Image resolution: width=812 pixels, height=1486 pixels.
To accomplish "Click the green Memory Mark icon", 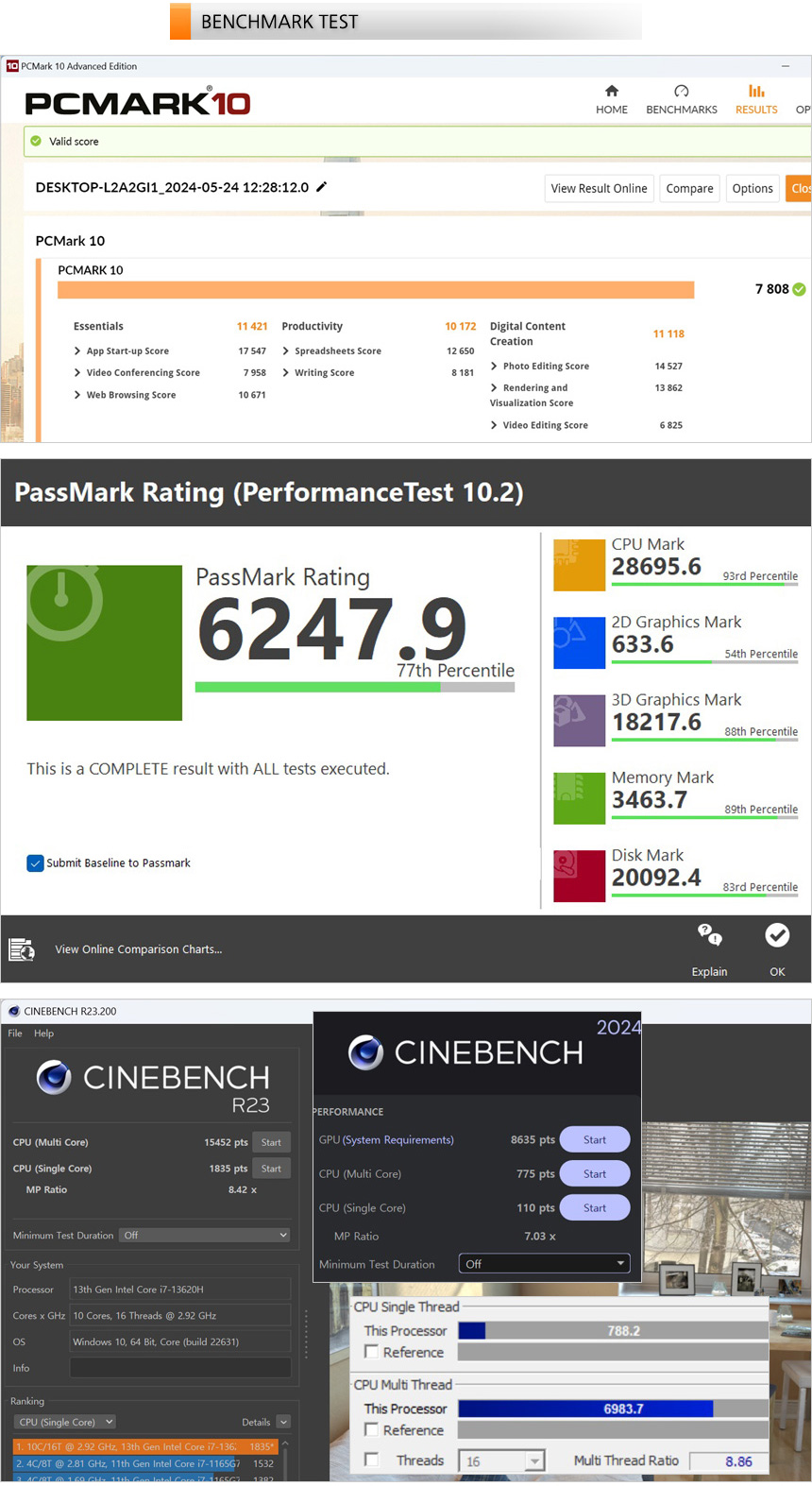I will (x=579, y=798).
